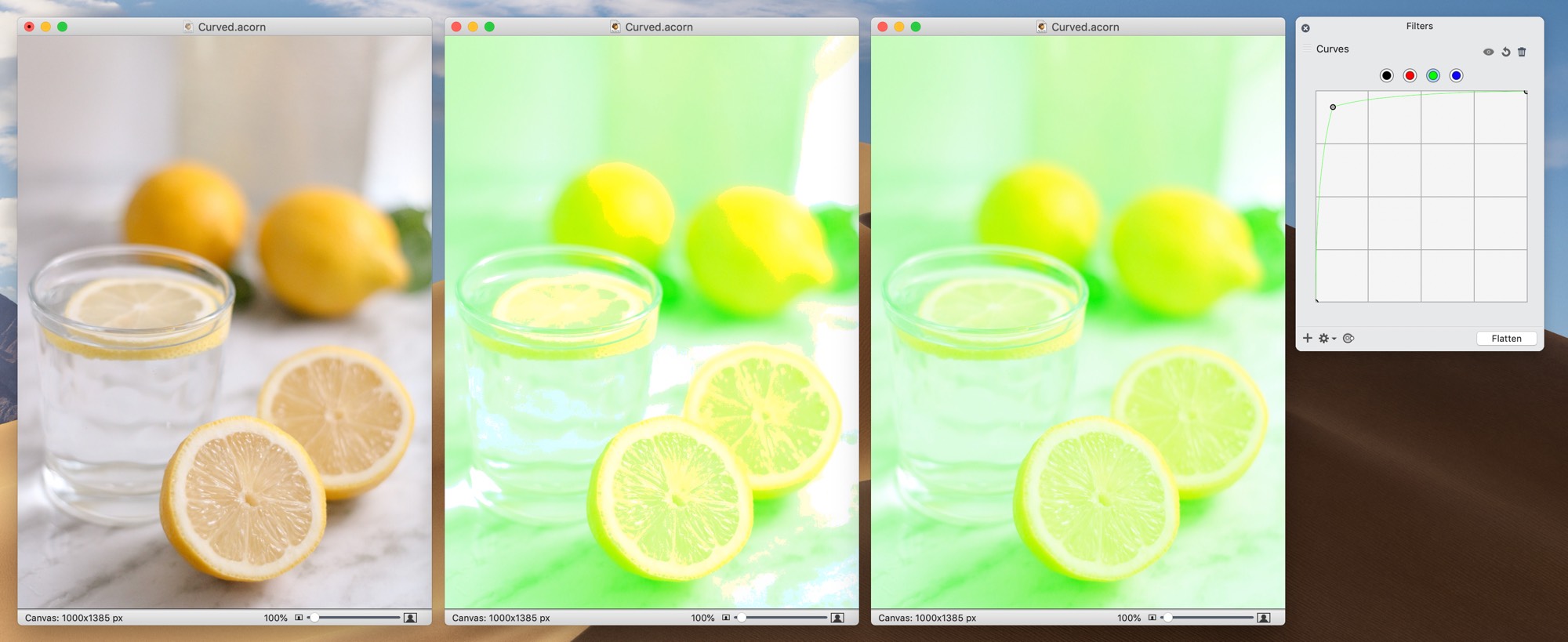This screenshot has height=642, width=1568.
Task: Open the filter presets icon
Action: tap(1348, 339)
